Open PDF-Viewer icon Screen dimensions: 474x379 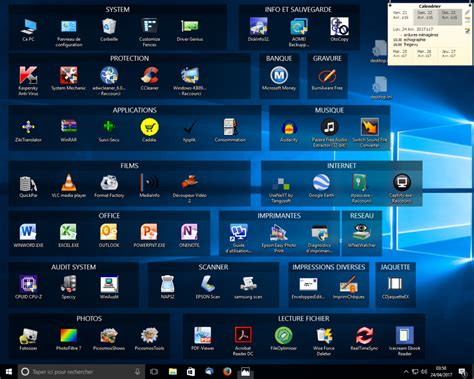[x=203, y=336]
